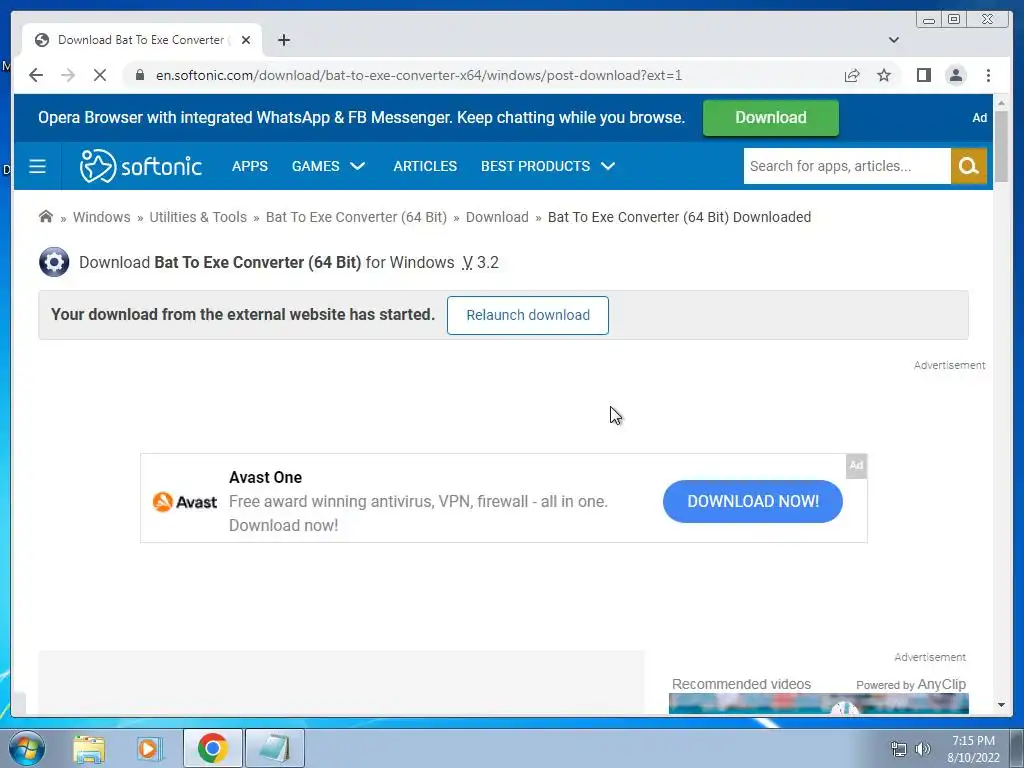The image size is (1024, 768).
Task: Open Bat To Exe Converter (64 Bit) breadcrumb
Action: 356,217
